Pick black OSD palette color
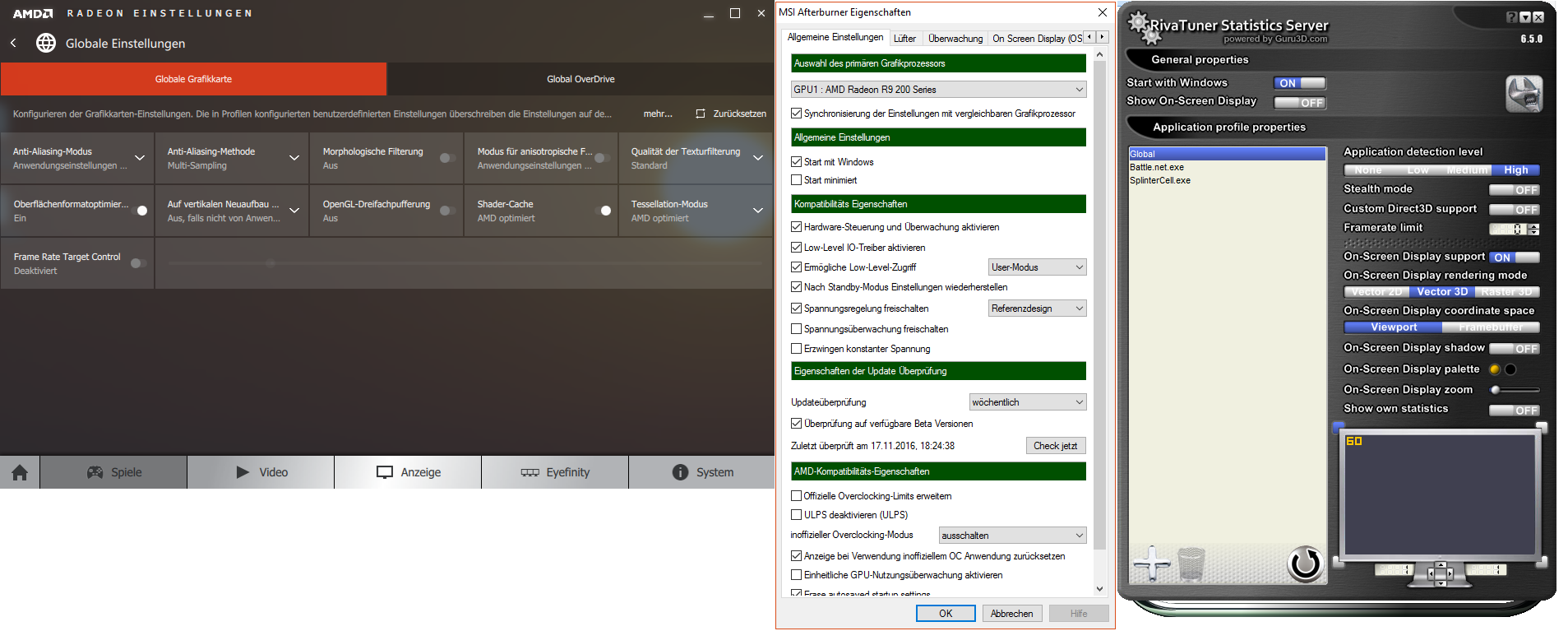 click(x=1510, y=369)
